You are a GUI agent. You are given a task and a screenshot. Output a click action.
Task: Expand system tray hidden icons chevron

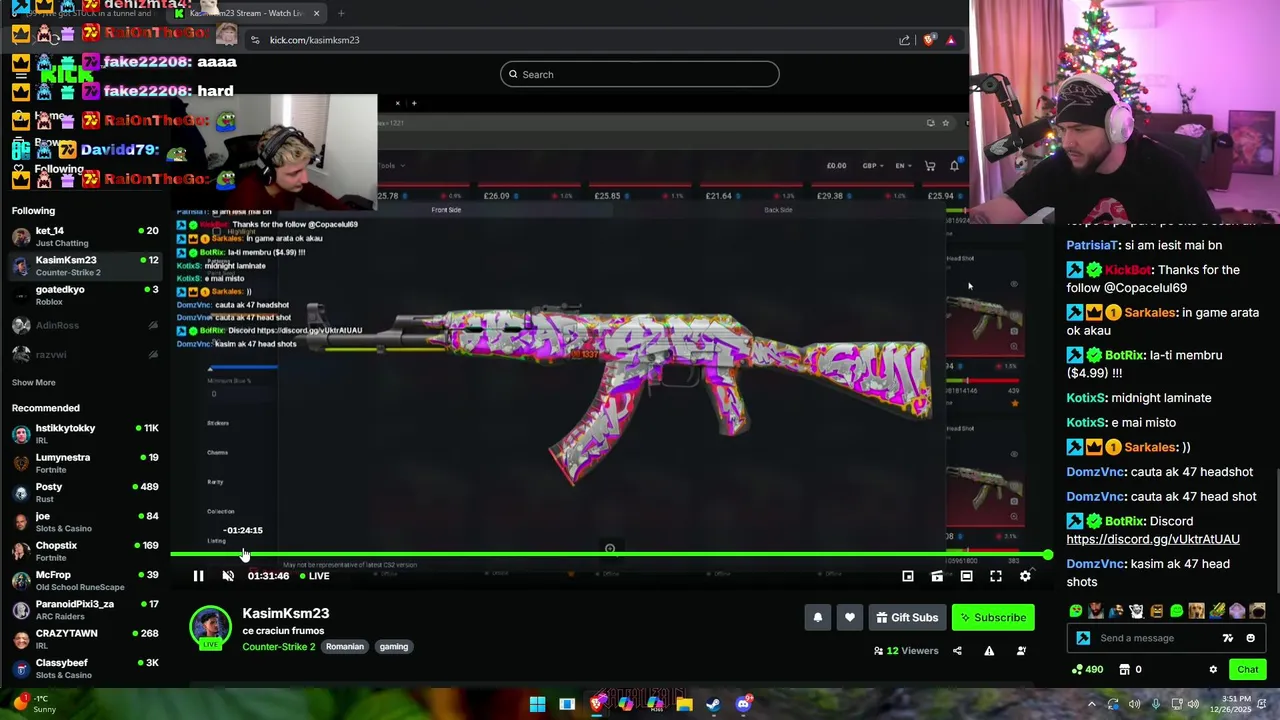tap(1092, 704)
